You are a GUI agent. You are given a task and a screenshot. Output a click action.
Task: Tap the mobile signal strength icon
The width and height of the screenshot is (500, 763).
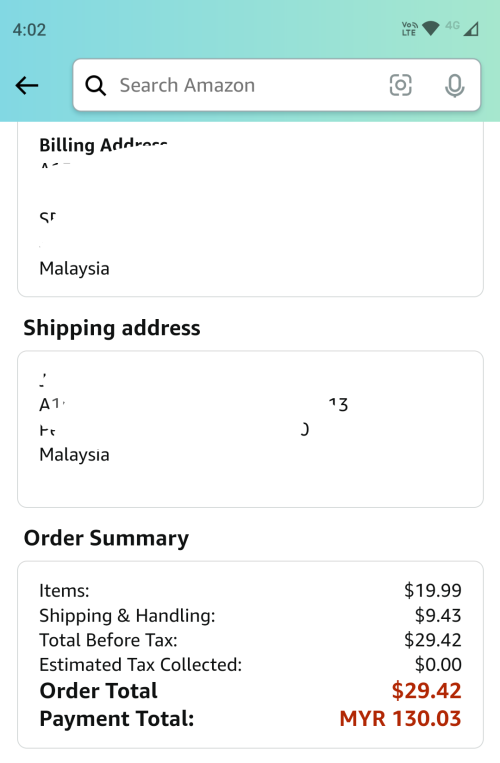point(471,29)
